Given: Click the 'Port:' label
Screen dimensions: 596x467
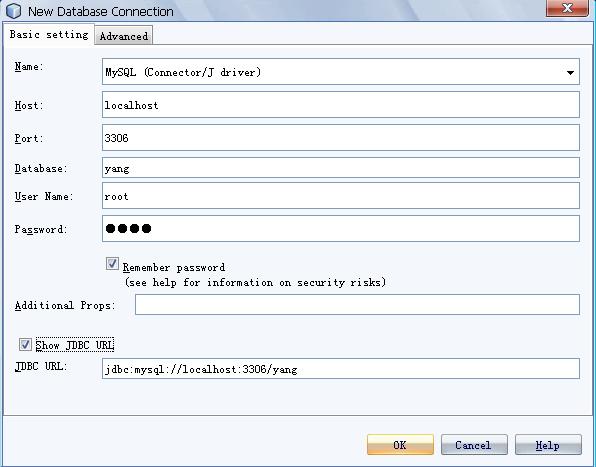Looking at the screenshot, I should [29, 138].
